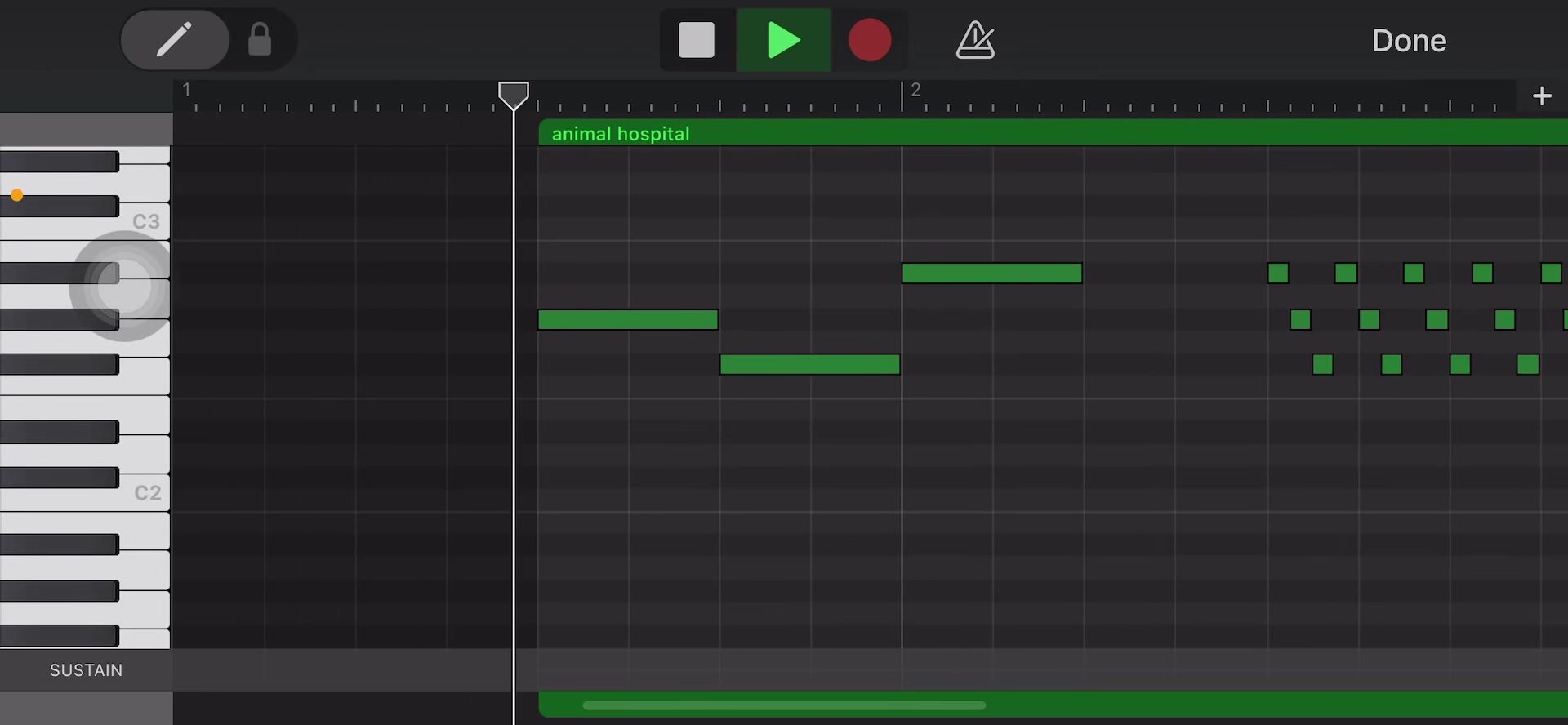Viewport: 1568px width, 725px height.
Task: Start recording with the red record button
Action: (870, 40)
